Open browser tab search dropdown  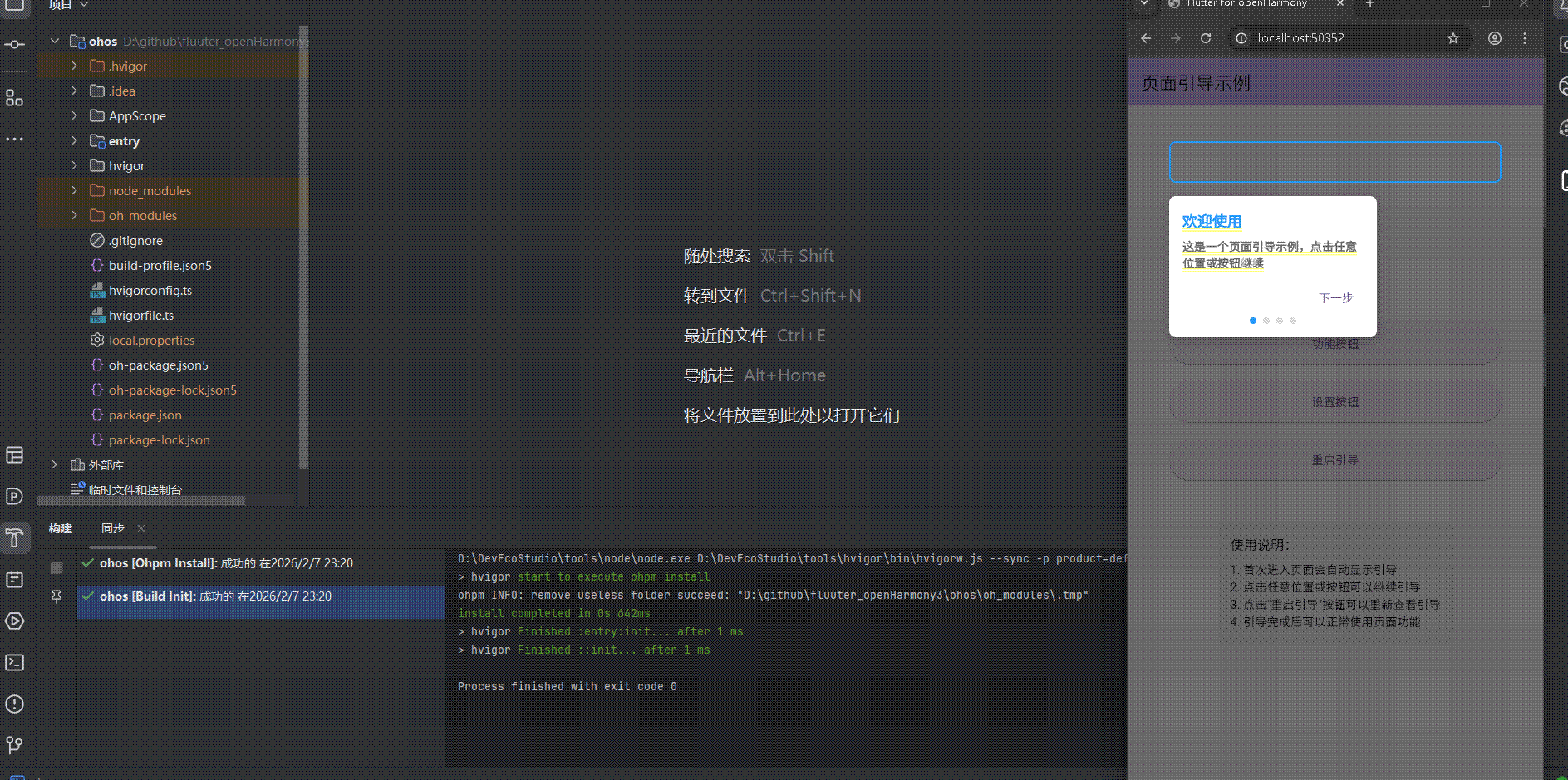tap(1144, 4)
